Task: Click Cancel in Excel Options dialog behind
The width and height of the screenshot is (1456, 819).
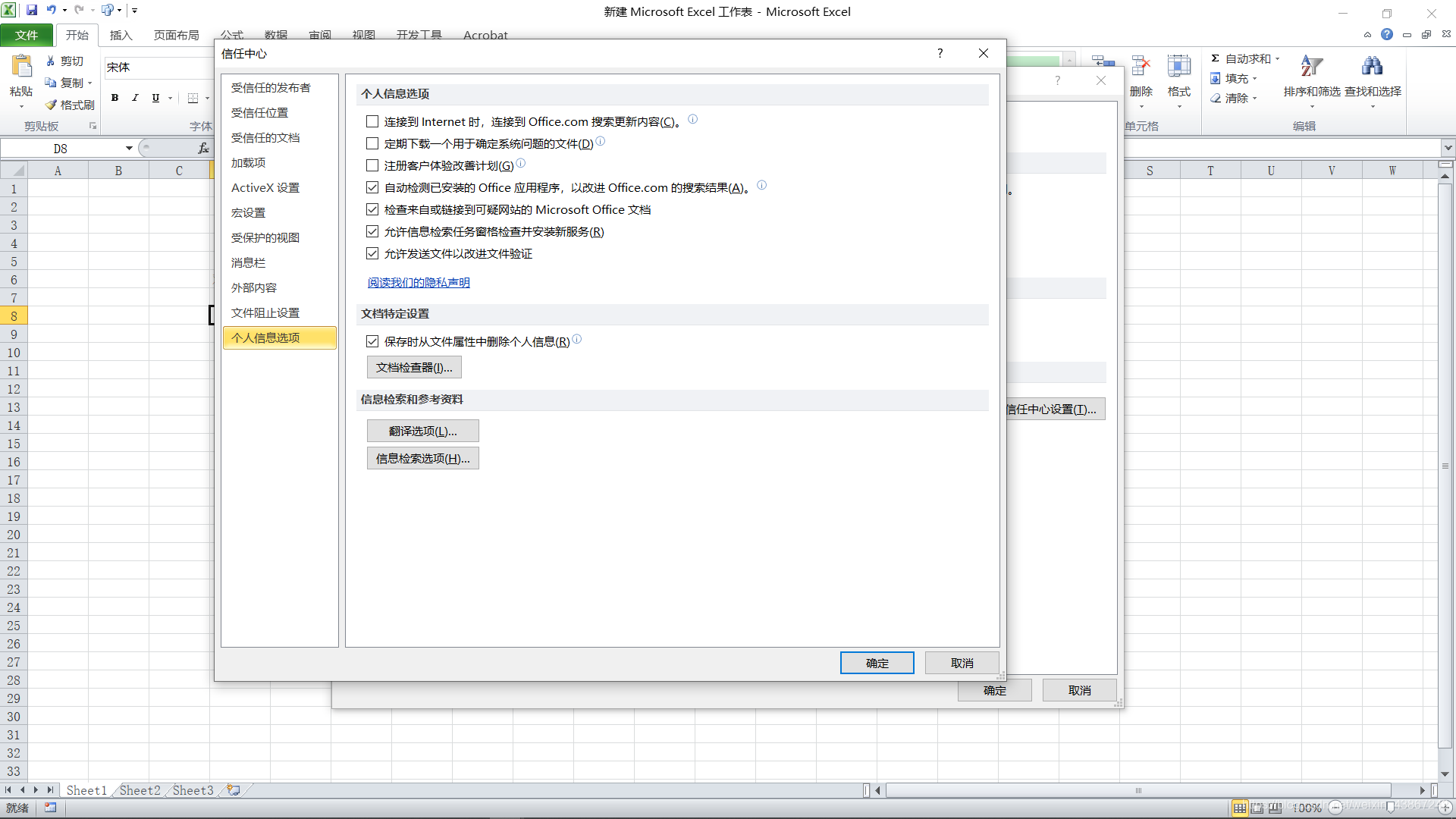Action: click(x=1079, y=690)
